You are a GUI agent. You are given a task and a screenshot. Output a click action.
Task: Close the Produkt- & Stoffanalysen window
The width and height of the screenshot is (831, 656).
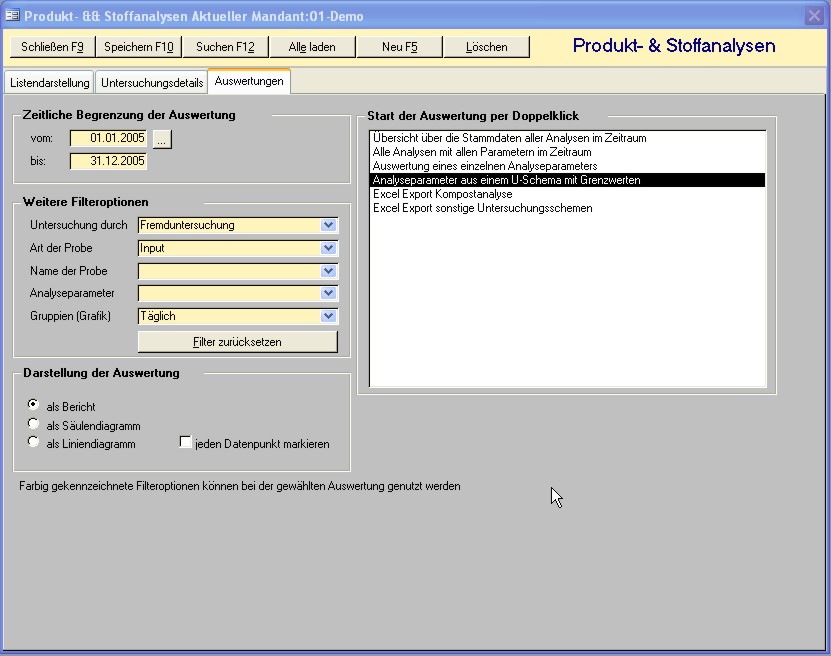(x=814, y=16)
